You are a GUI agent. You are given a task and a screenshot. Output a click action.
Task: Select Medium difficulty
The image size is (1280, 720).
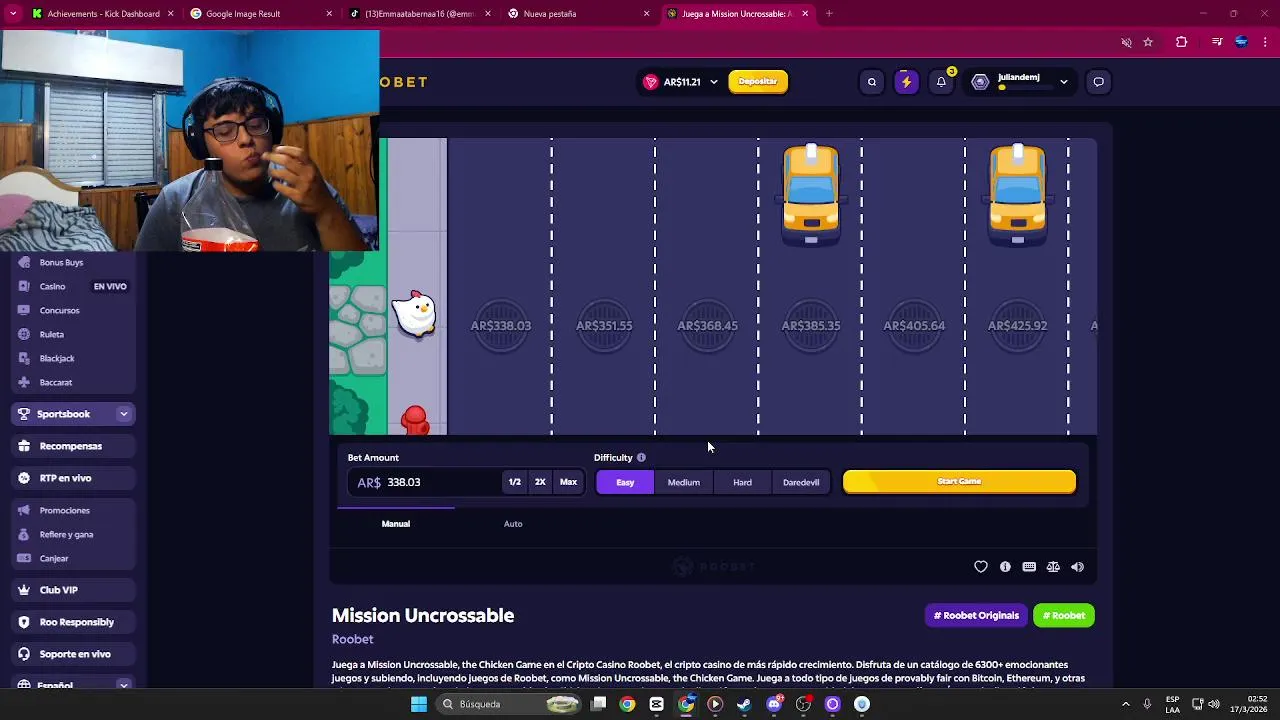point(684,482)
